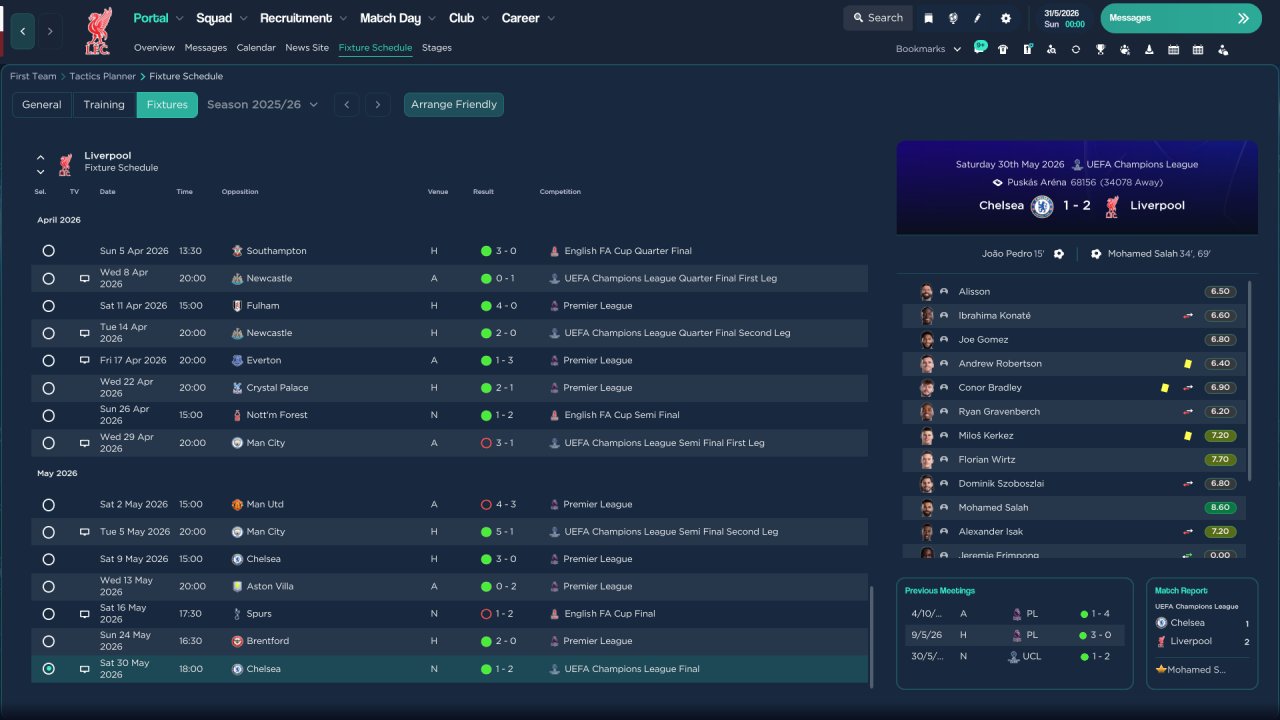
Task: Open the Overview sub-tab
Action: 154,48
